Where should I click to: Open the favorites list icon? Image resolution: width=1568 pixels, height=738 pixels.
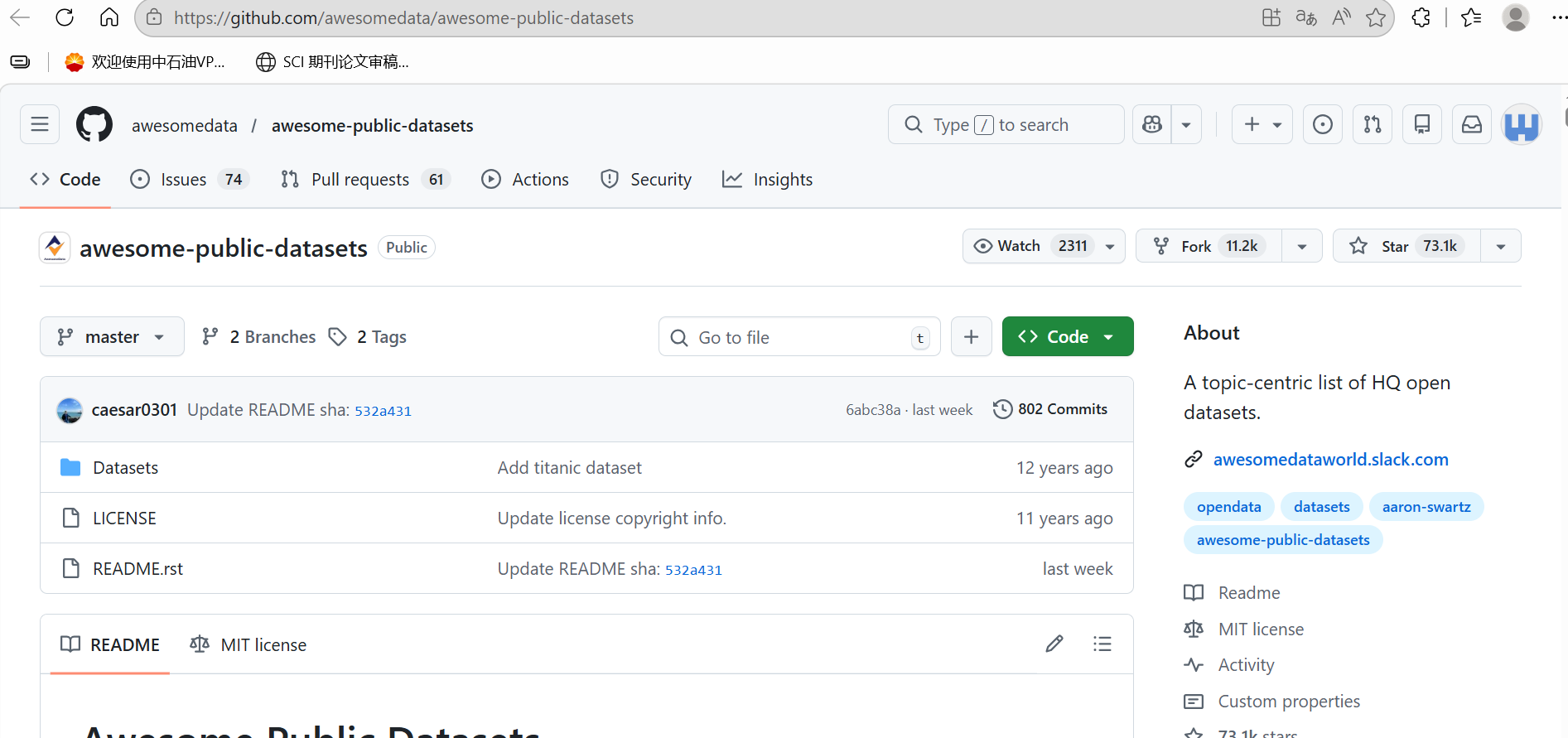1472,17
